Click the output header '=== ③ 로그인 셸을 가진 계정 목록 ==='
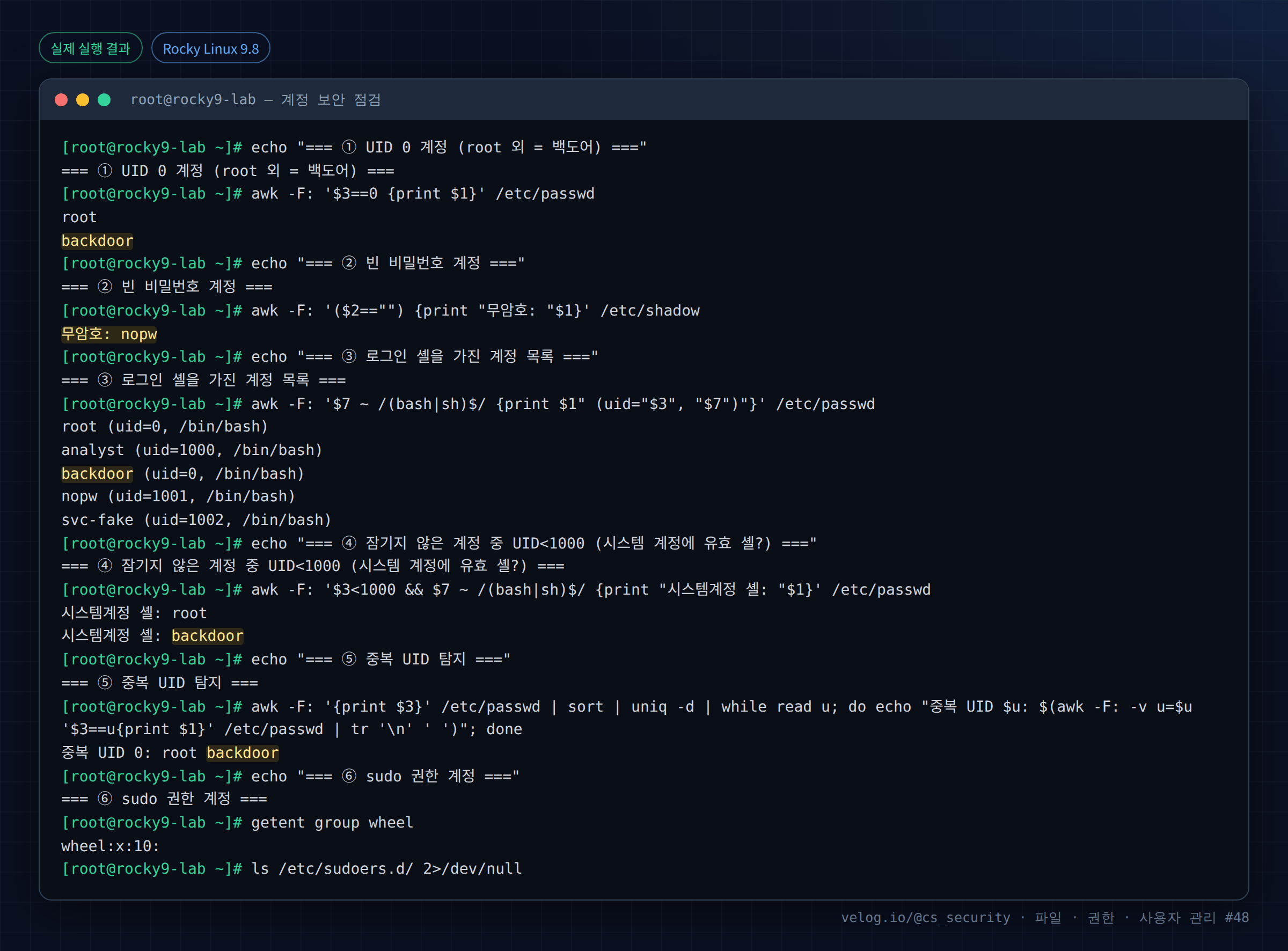Viewport: 1288px width, 951px height. (x=204, y=380)
